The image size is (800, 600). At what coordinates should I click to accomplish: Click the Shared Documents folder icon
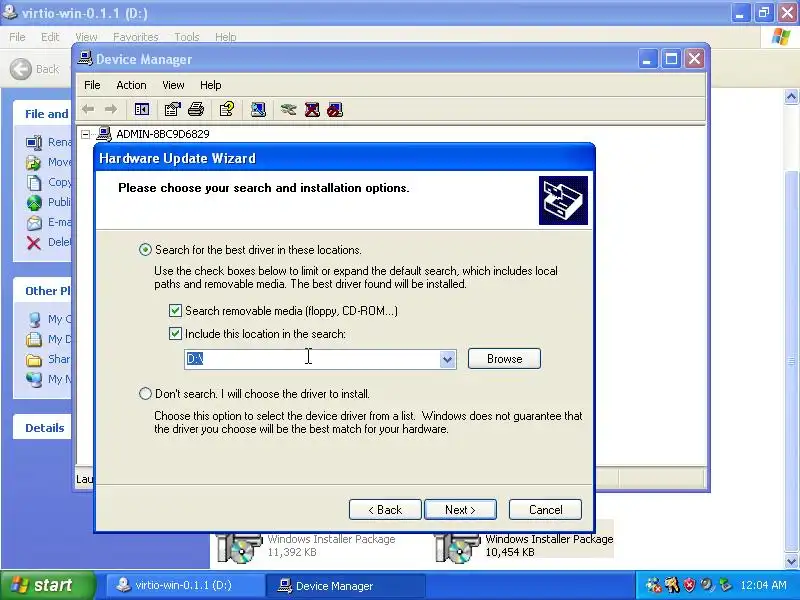(x=34, y=360)
